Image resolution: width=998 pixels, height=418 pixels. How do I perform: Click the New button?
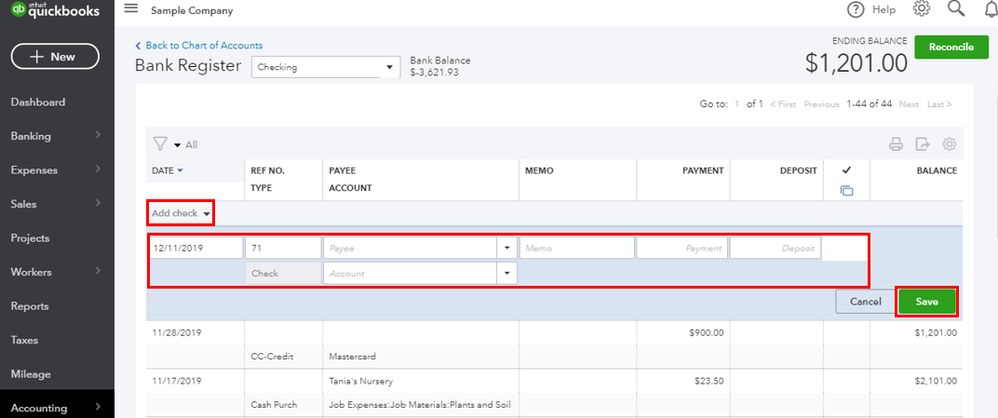coord(55,57)
